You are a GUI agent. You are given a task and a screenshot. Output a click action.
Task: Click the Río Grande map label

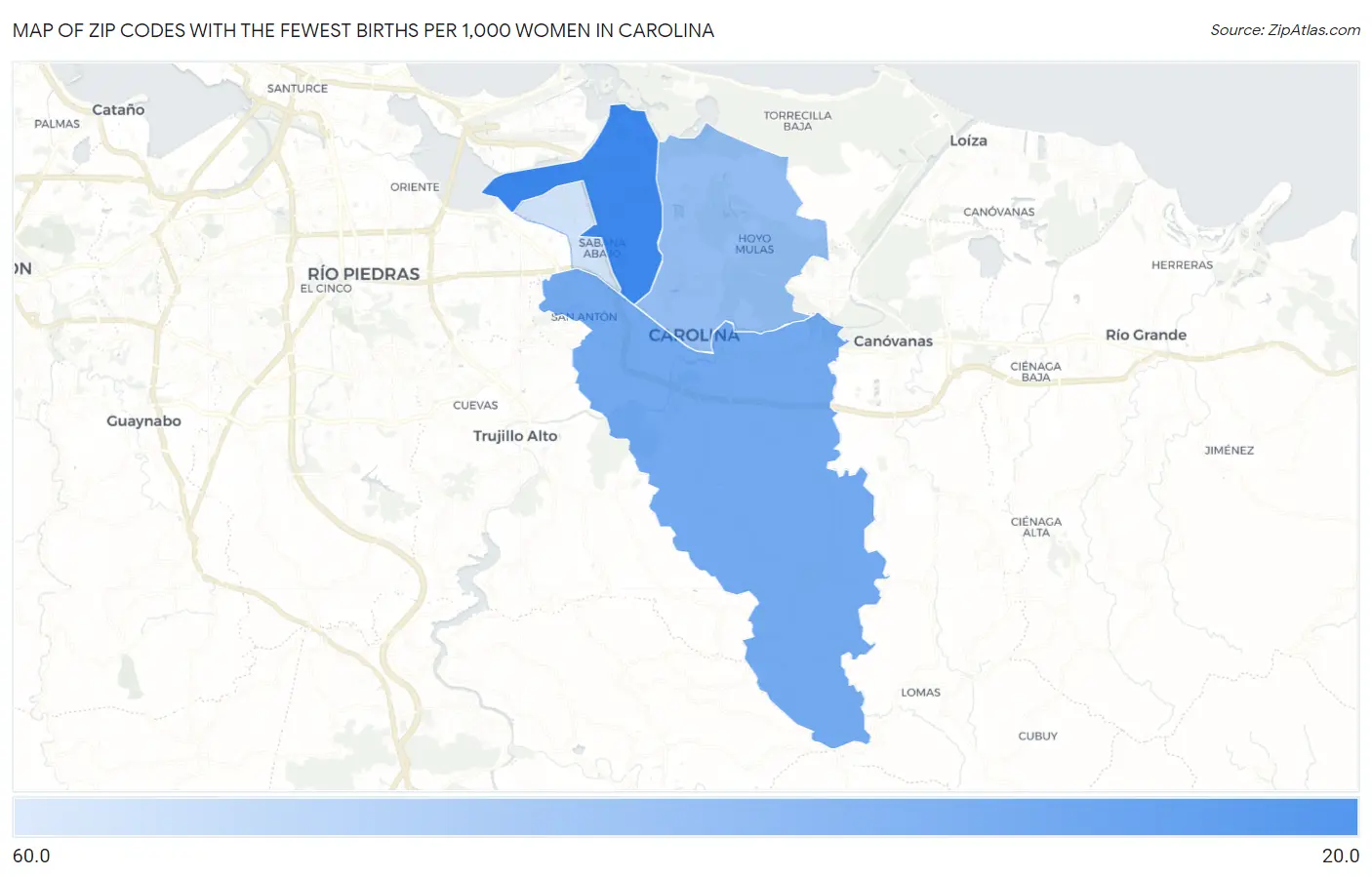(x=1146, y=335)
